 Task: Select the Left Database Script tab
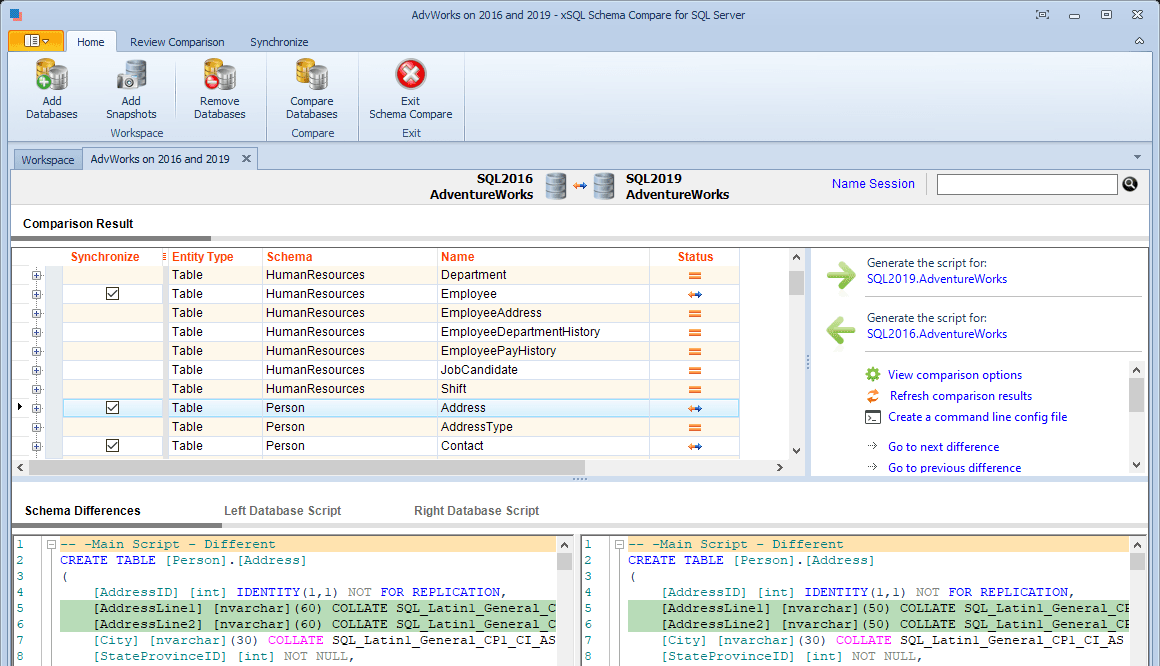[x=283, y=511]
